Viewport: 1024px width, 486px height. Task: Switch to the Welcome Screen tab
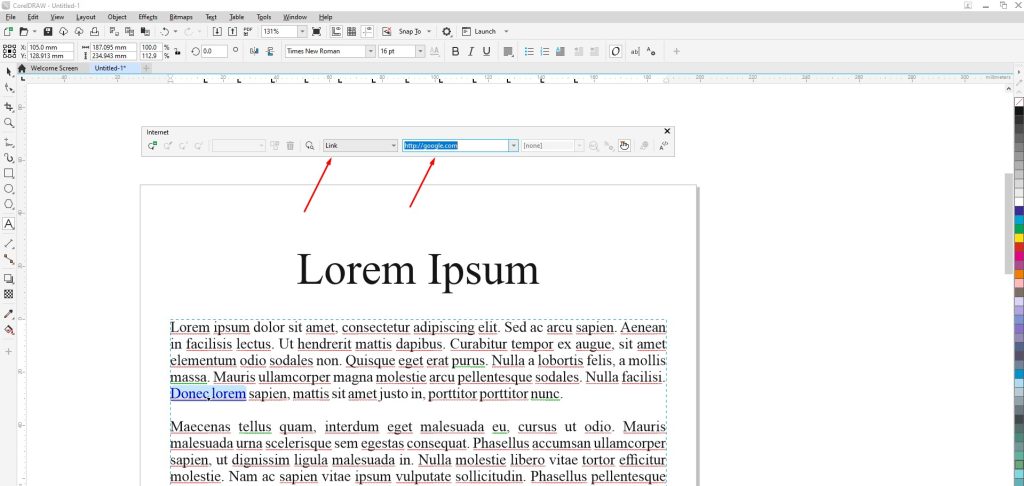54,68
